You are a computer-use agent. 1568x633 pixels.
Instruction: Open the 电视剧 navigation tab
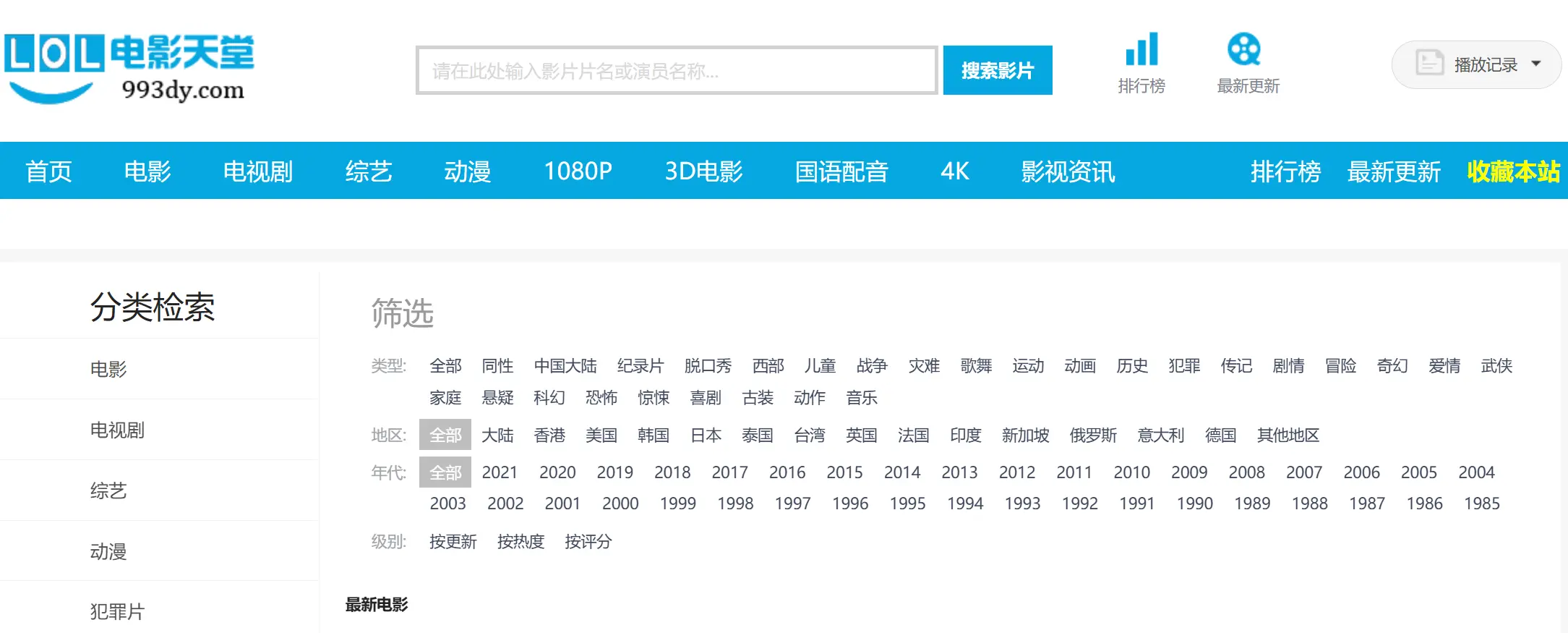[257, 171]
